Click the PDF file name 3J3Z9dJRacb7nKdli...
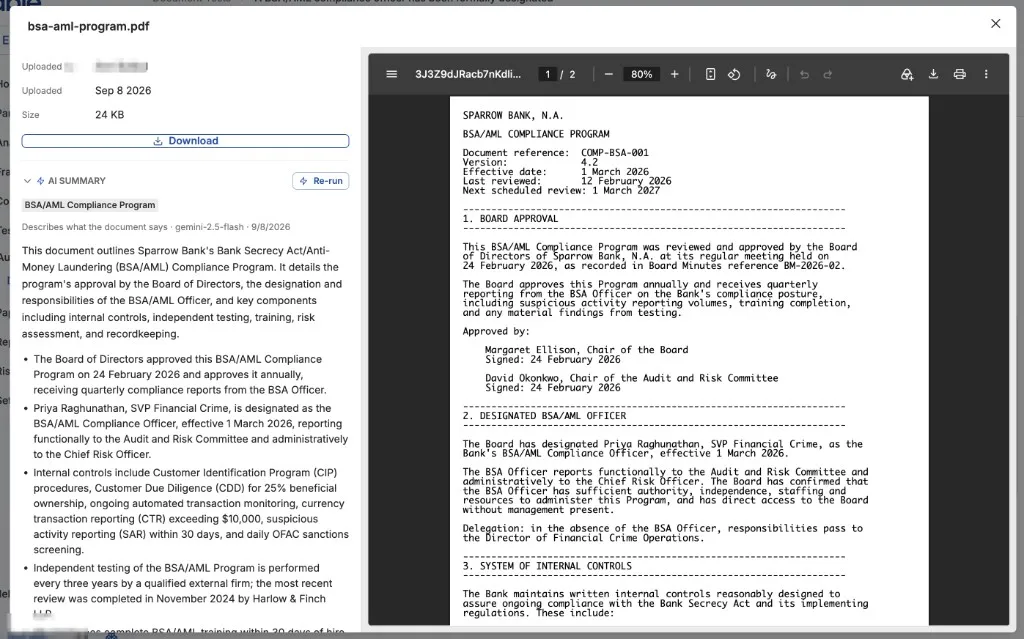1024x639 pixels. [x=468, y=74]
